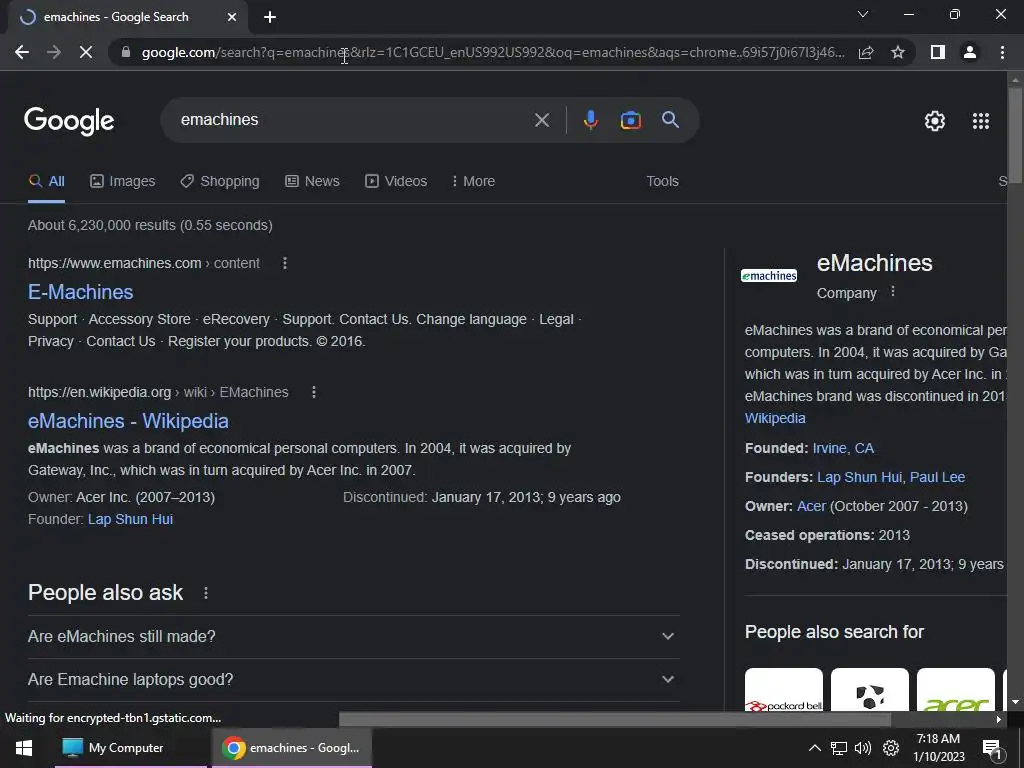This screenshot has width=1024, height=768.
Task: Switch to the Images tab
Action: click(x=123, y=182)
